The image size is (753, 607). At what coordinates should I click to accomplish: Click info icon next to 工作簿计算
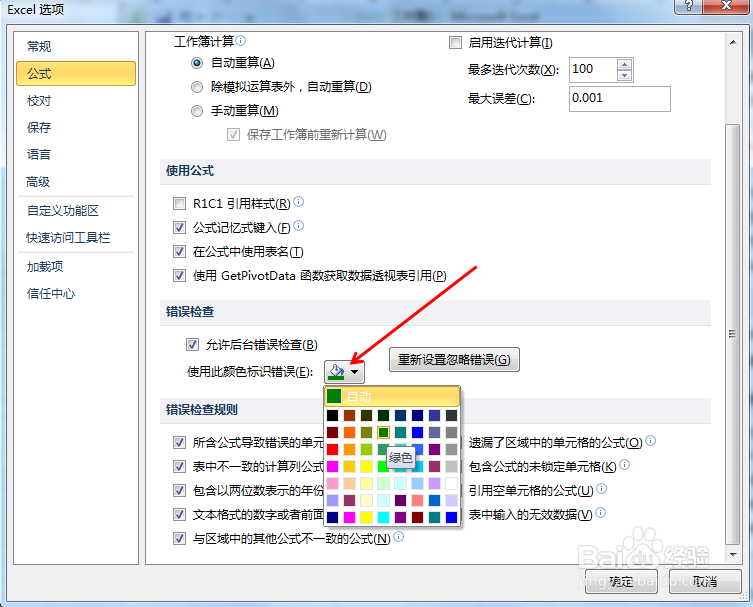[x=241, y=40]
